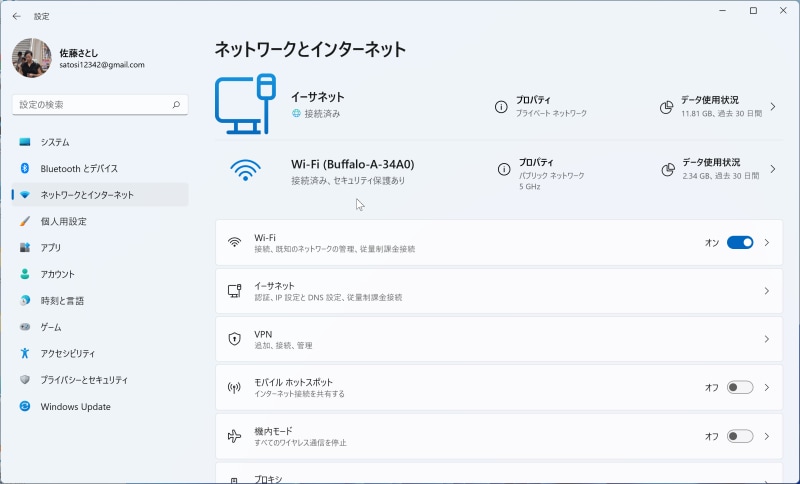Click the large Ethernet monitor icon
Viewport: 800px width, 484px height.
click(246, 104)
